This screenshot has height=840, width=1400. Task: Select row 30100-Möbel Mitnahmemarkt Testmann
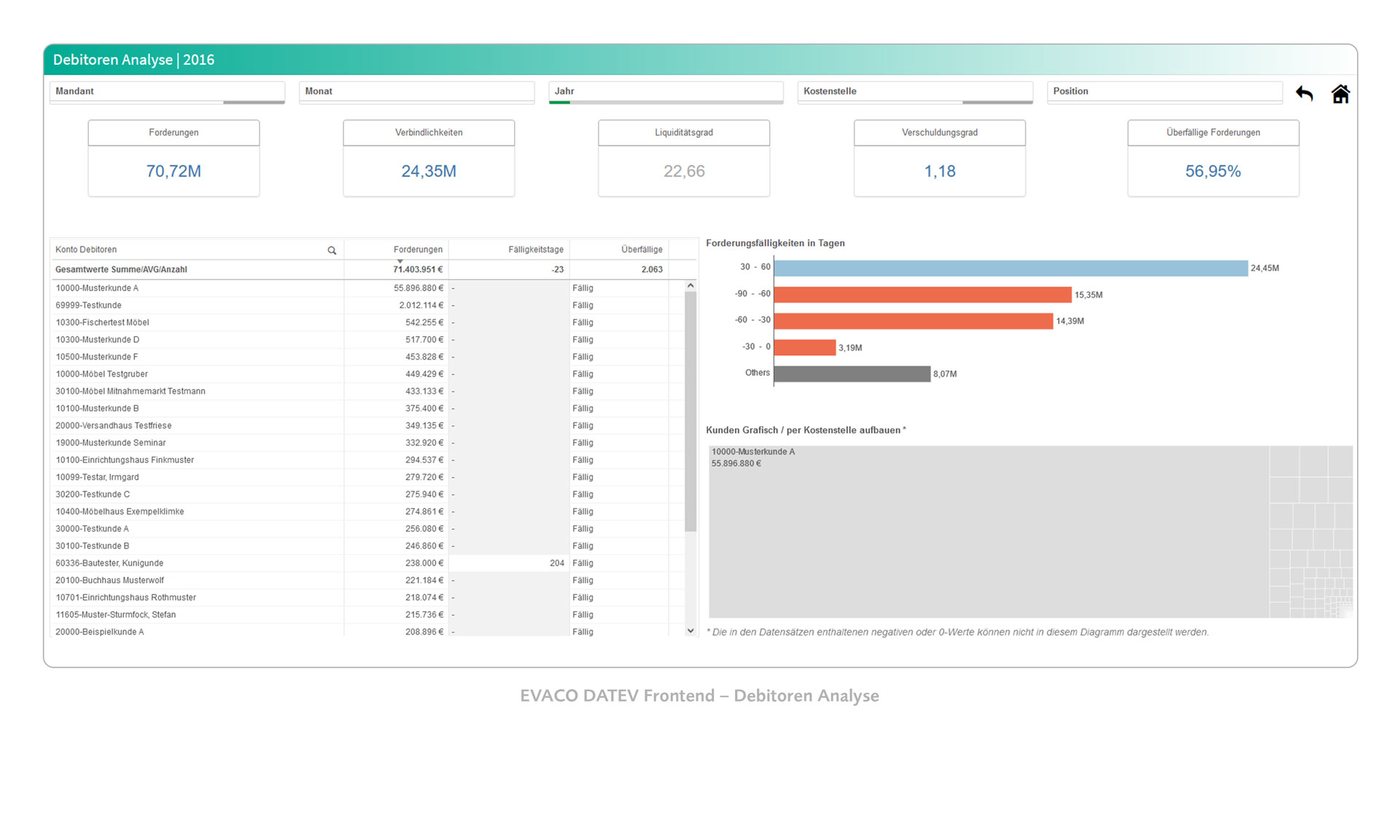pyautogui.click(x=367, y=392)
